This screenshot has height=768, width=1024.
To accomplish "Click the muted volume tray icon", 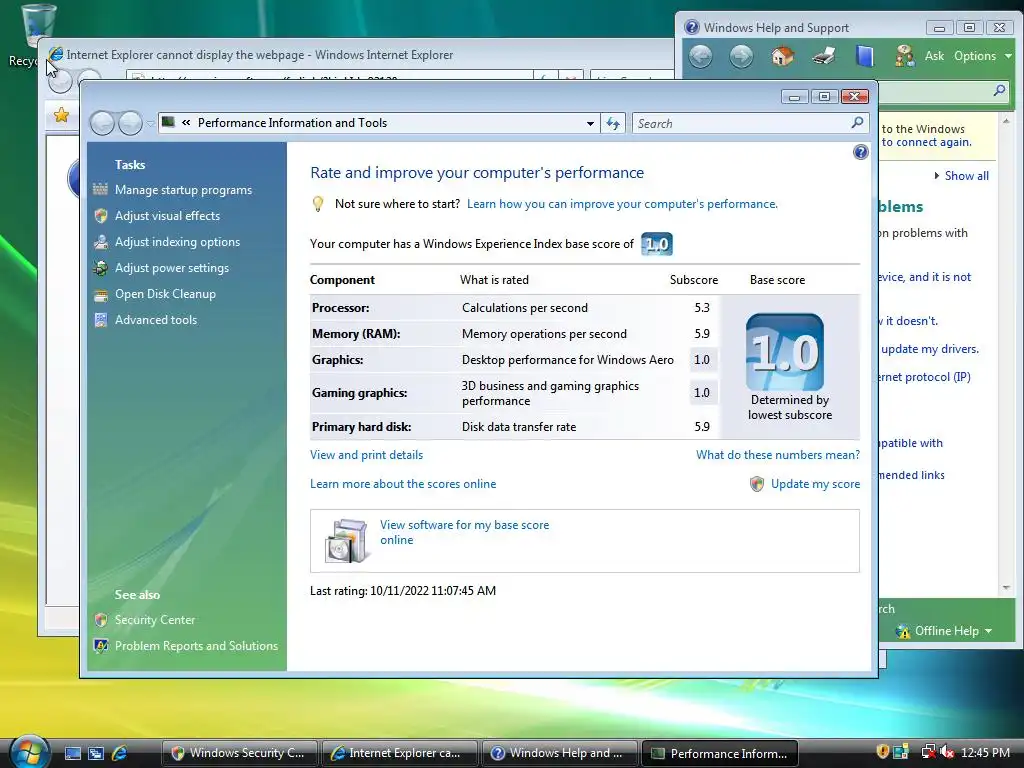I will coord(946,752).
